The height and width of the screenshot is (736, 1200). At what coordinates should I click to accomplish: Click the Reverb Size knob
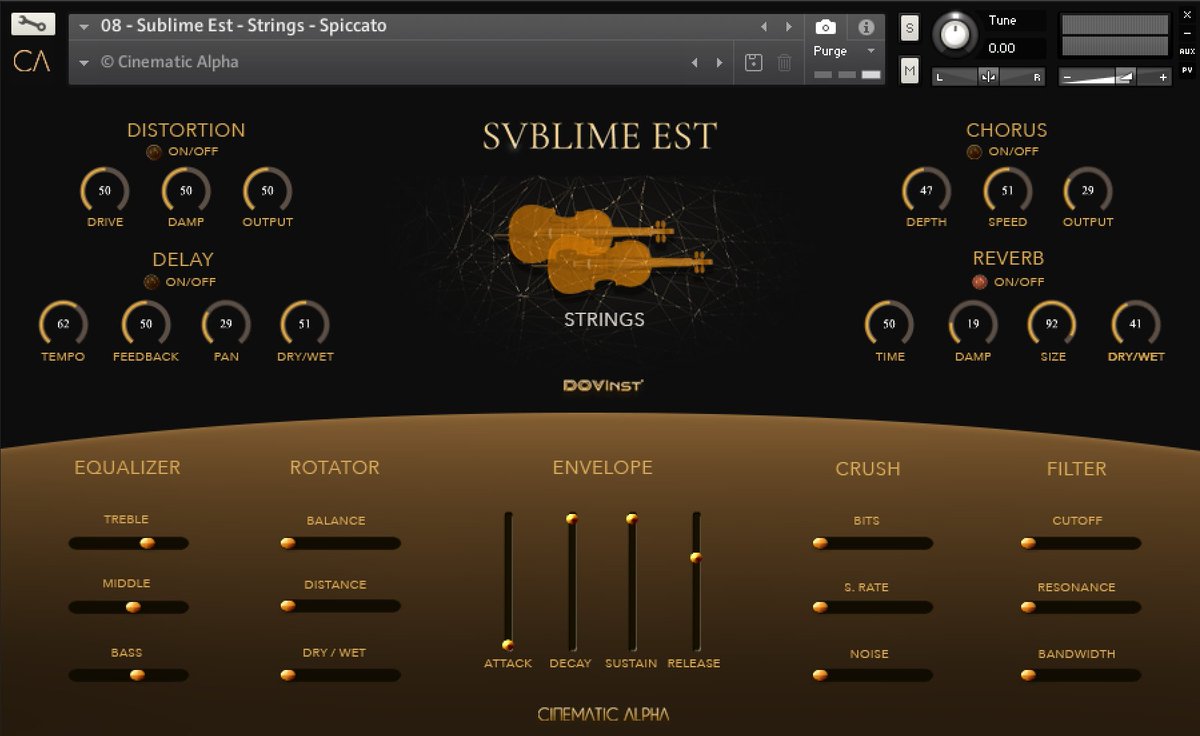[x=1052, y=323]
